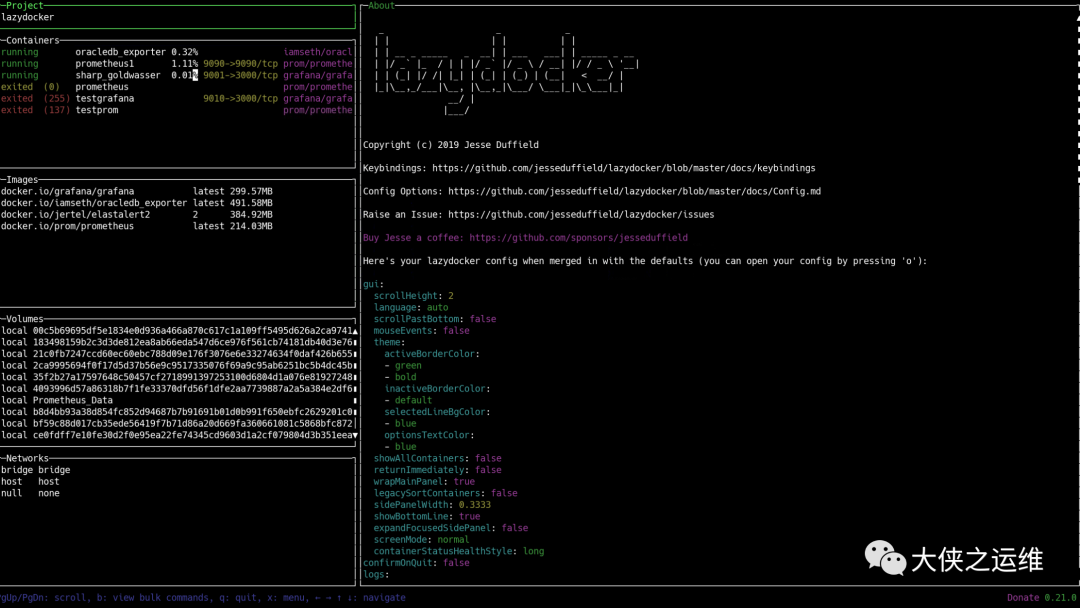Click the Volumes scrollbar down arrow
Image resolution: width=1080 pixels, height=608 pixels.
(x=355, y=435)
